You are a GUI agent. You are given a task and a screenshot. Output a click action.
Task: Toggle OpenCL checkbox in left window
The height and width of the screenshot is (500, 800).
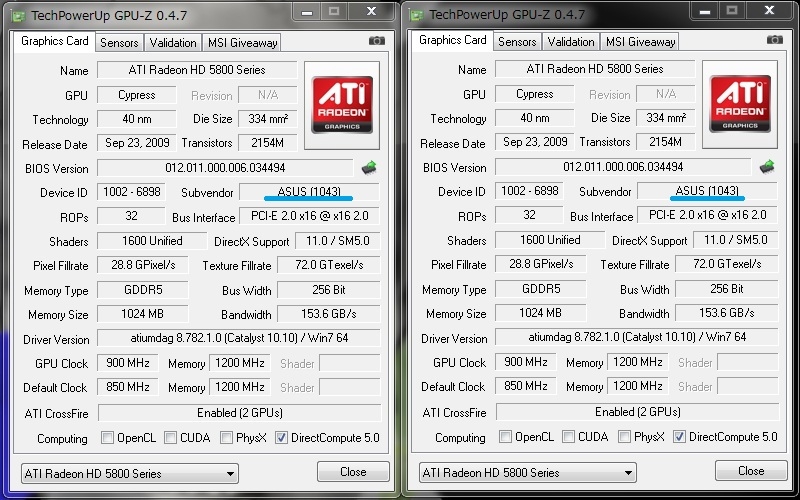click(107, 438)
